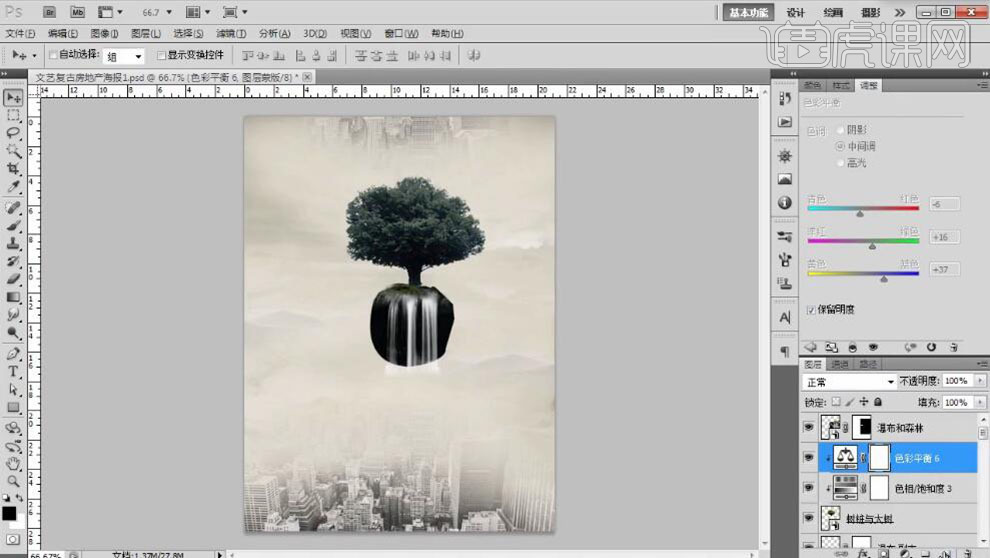Select the Rectangular Marquee tool
This screenshot has height=558, width=990.
pyautogui.click(x=13, y=116)
